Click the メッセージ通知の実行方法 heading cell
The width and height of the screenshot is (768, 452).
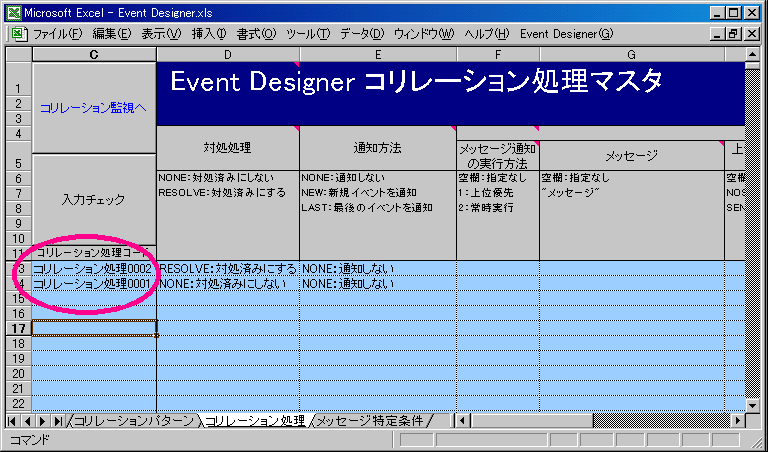498,156
